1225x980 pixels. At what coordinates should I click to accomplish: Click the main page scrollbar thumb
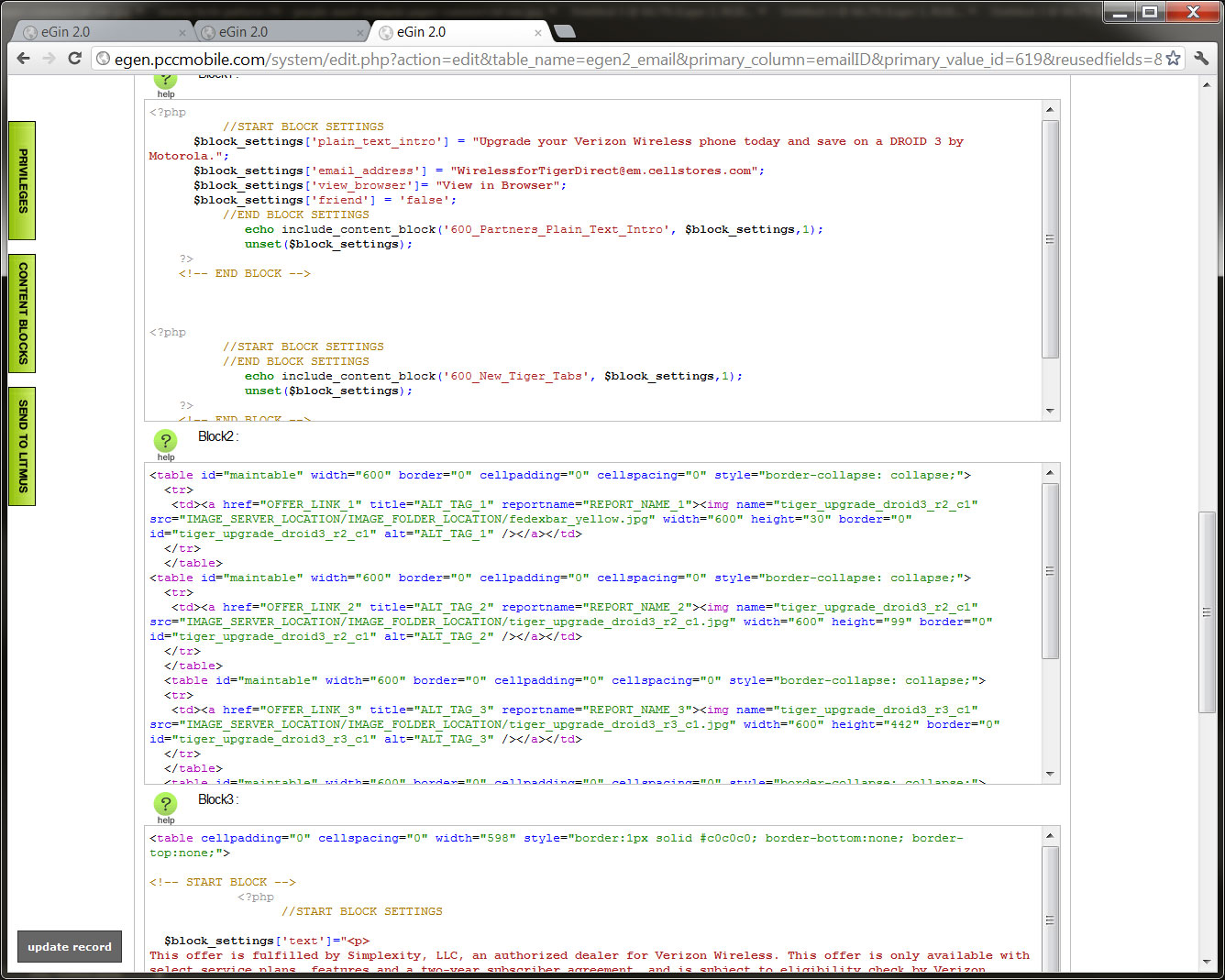tap(1207, 612)
